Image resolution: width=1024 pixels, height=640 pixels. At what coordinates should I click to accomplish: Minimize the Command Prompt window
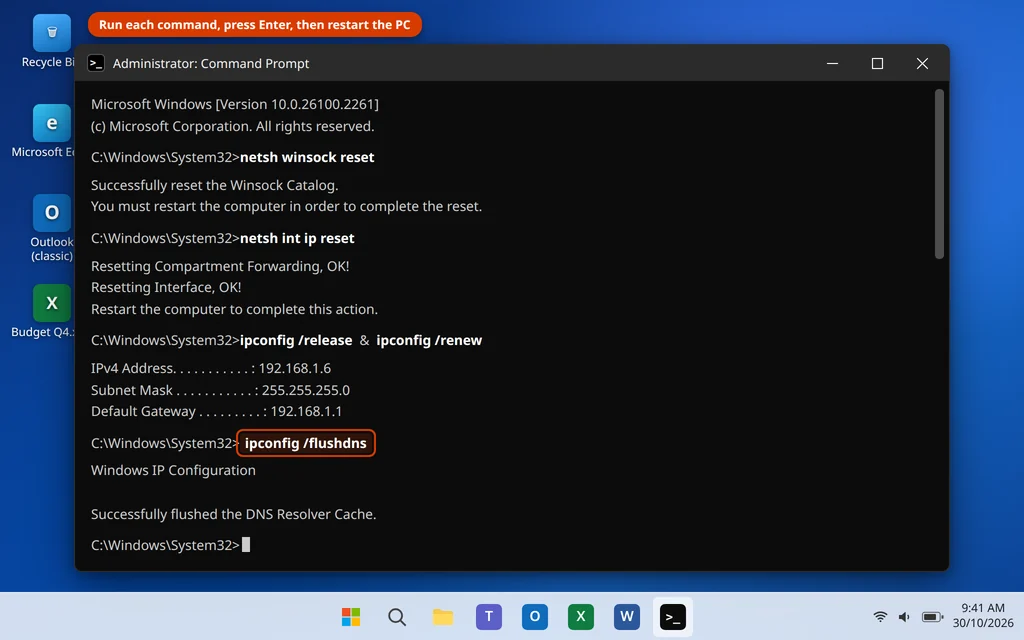click(x=832, y=63)
